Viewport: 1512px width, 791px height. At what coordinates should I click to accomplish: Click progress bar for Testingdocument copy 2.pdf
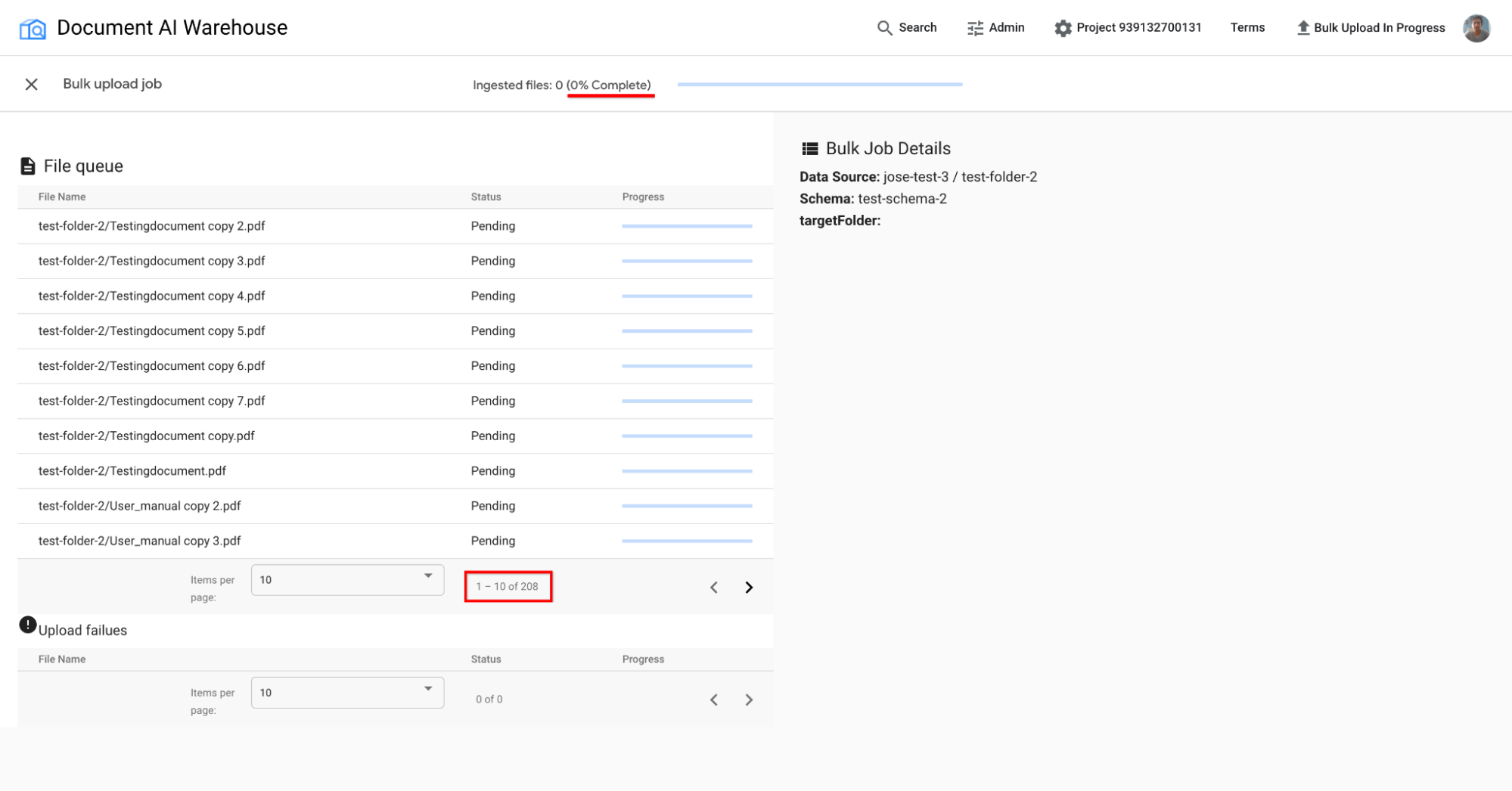[x=687, y=226]
